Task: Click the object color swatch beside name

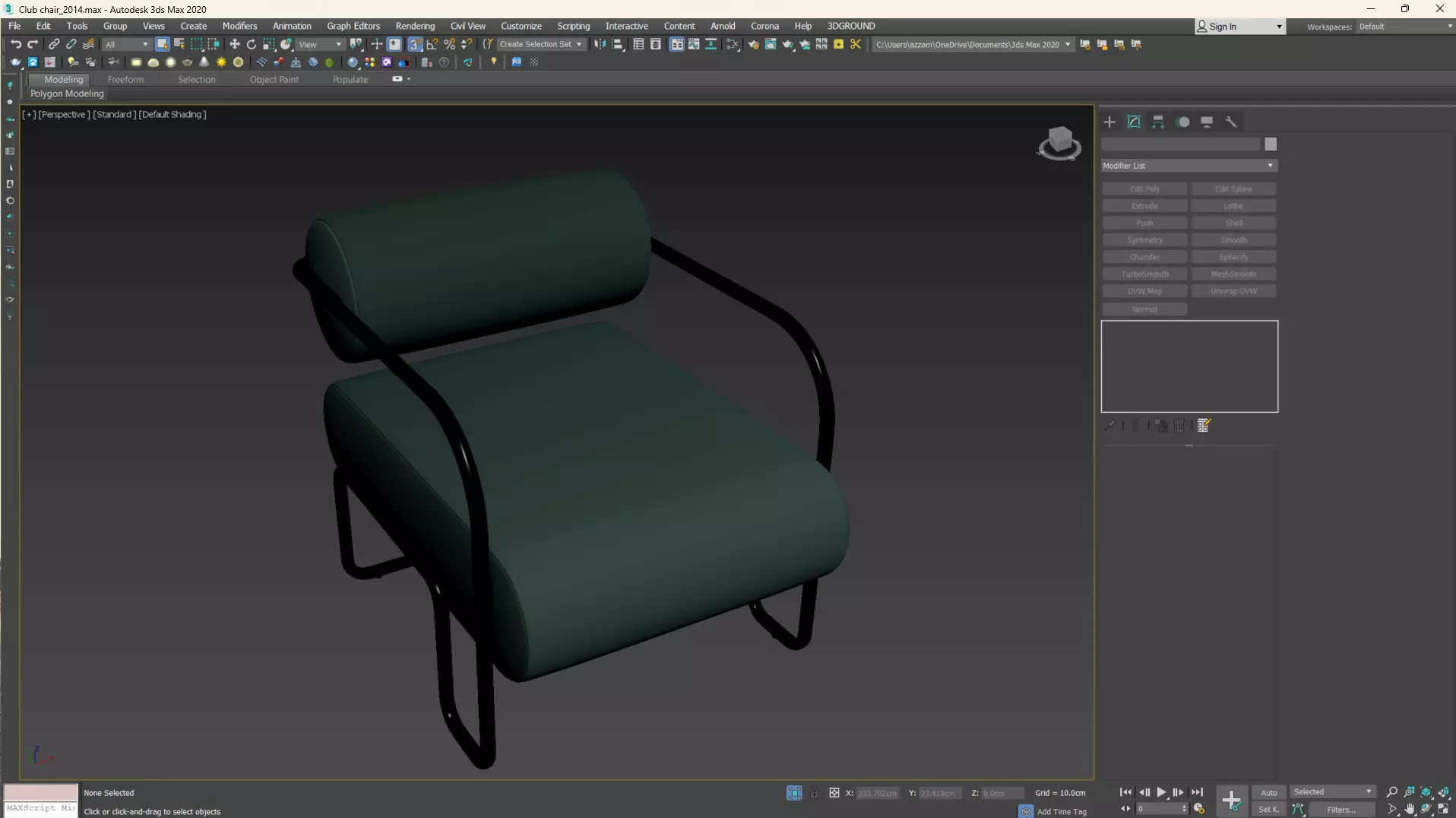Action: (1271, 144)
